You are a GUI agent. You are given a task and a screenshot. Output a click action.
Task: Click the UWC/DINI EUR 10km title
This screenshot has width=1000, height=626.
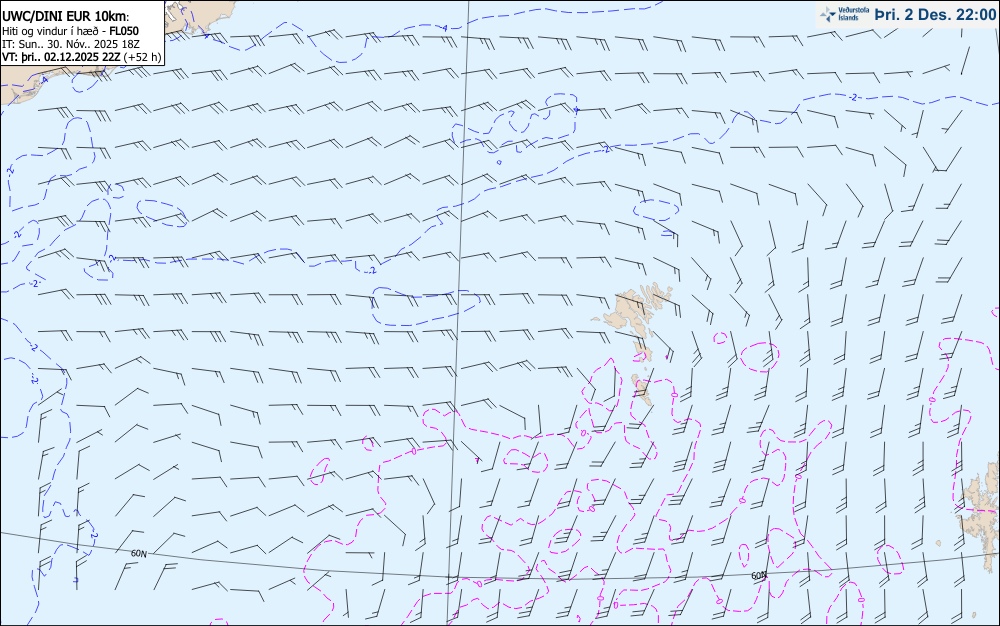click(65, 17)
